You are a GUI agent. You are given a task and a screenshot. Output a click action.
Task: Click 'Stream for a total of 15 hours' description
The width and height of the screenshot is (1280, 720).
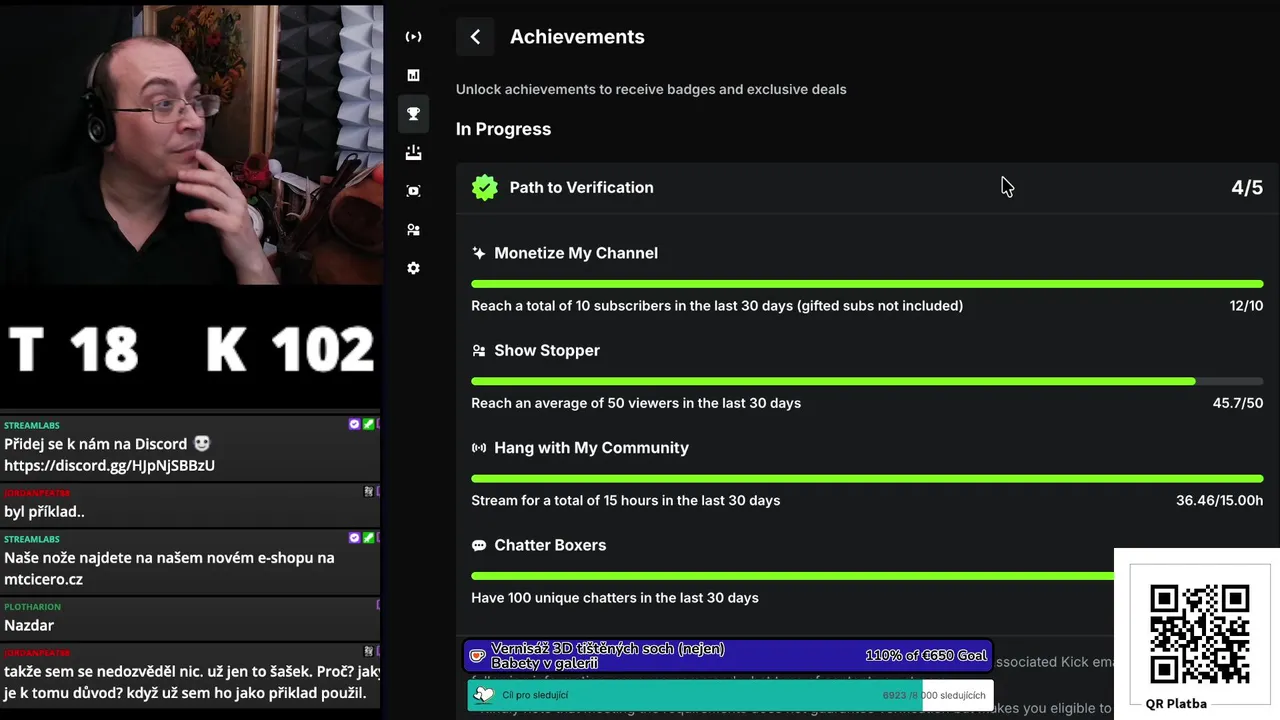tap(626, 500)
